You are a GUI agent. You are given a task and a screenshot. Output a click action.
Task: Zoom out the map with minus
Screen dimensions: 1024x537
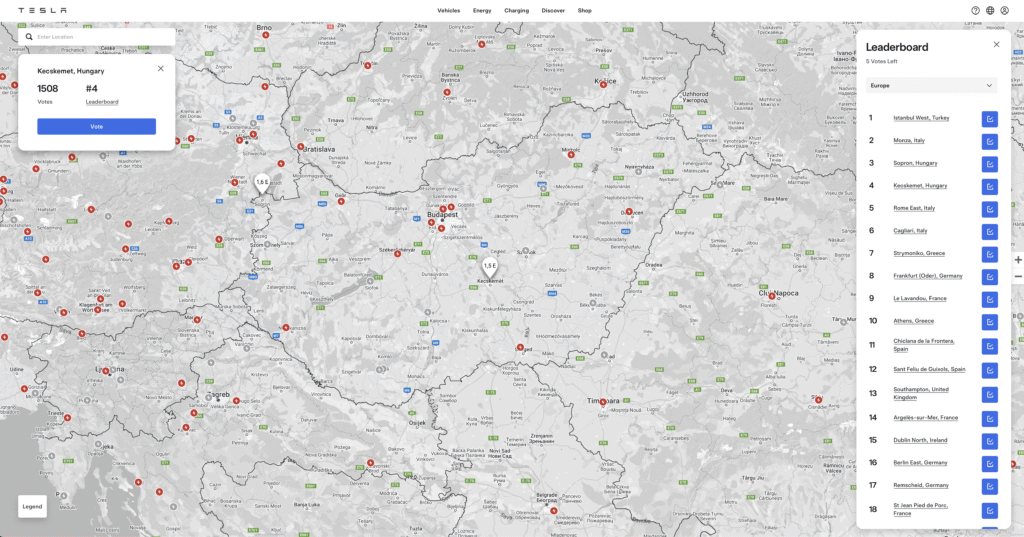click(x=1018, y=276)
